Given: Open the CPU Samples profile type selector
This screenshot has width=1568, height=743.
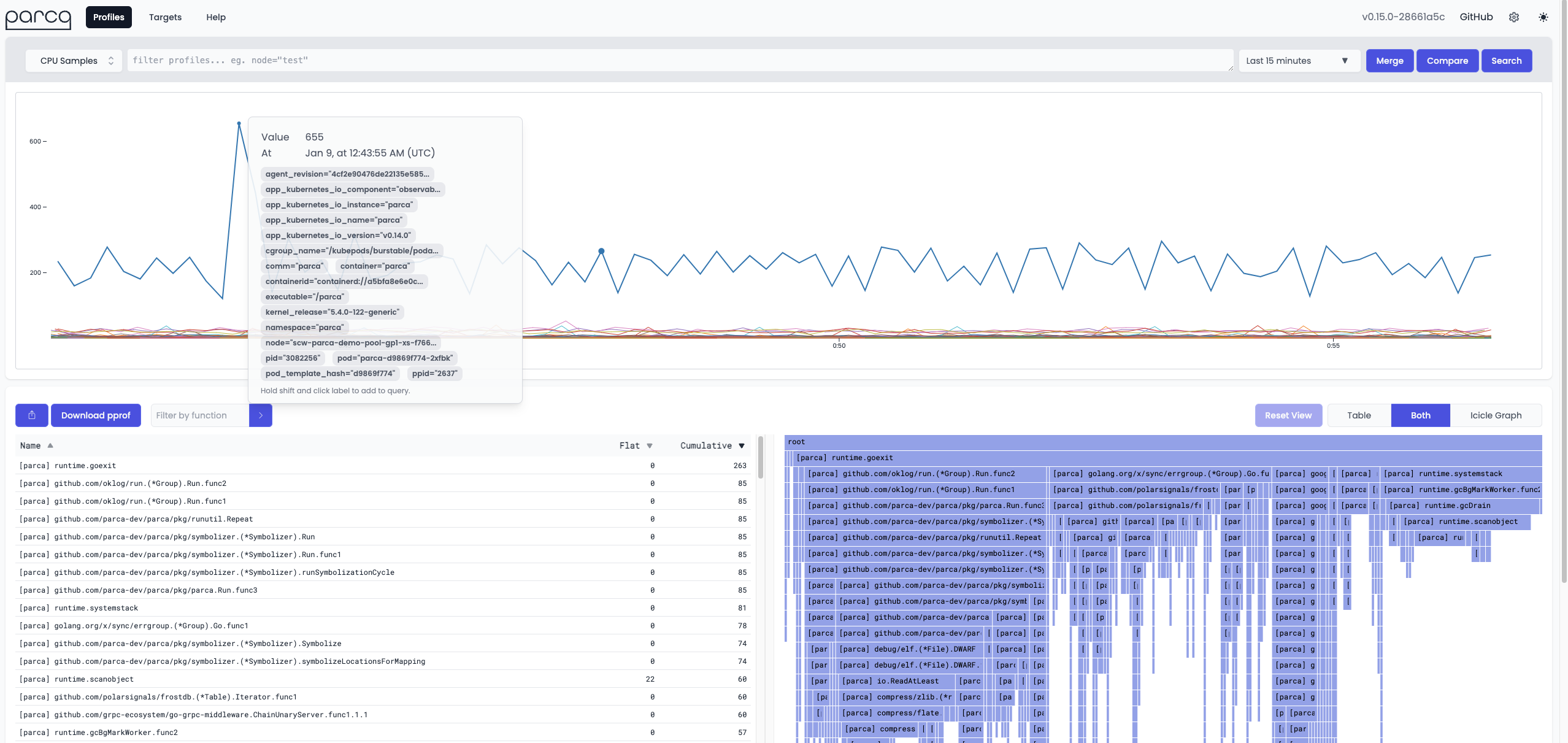Looking at the screenshot, I should pyautogui.click(x=74, y=61).
